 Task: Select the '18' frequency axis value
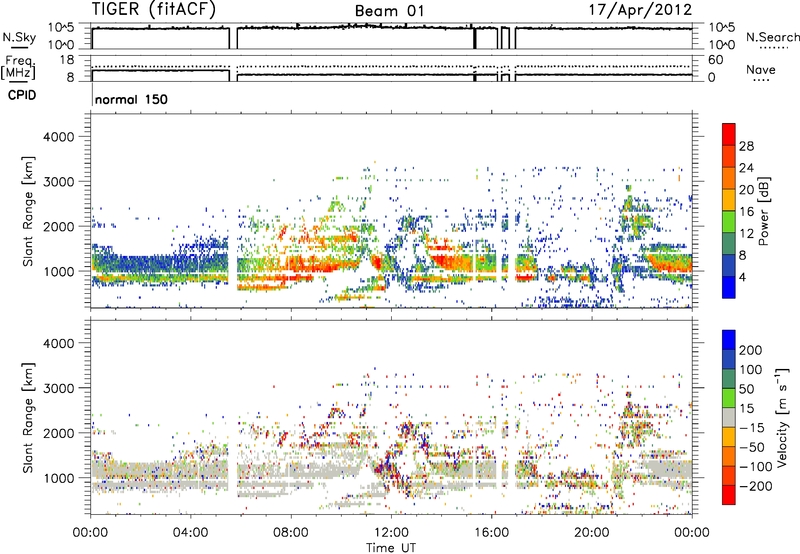67,60
